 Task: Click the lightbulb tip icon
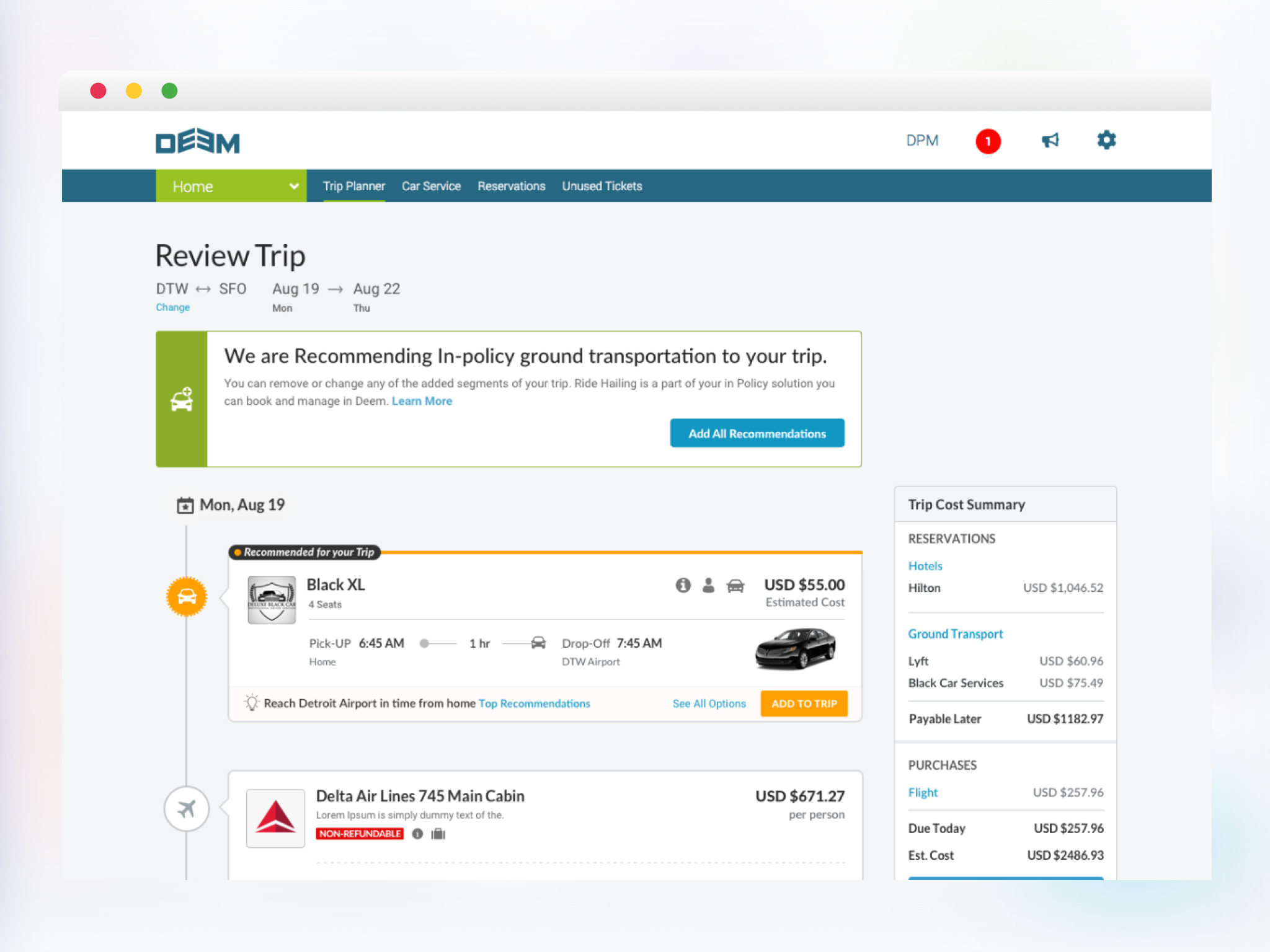pyautogui.click(x=251, y=702)
